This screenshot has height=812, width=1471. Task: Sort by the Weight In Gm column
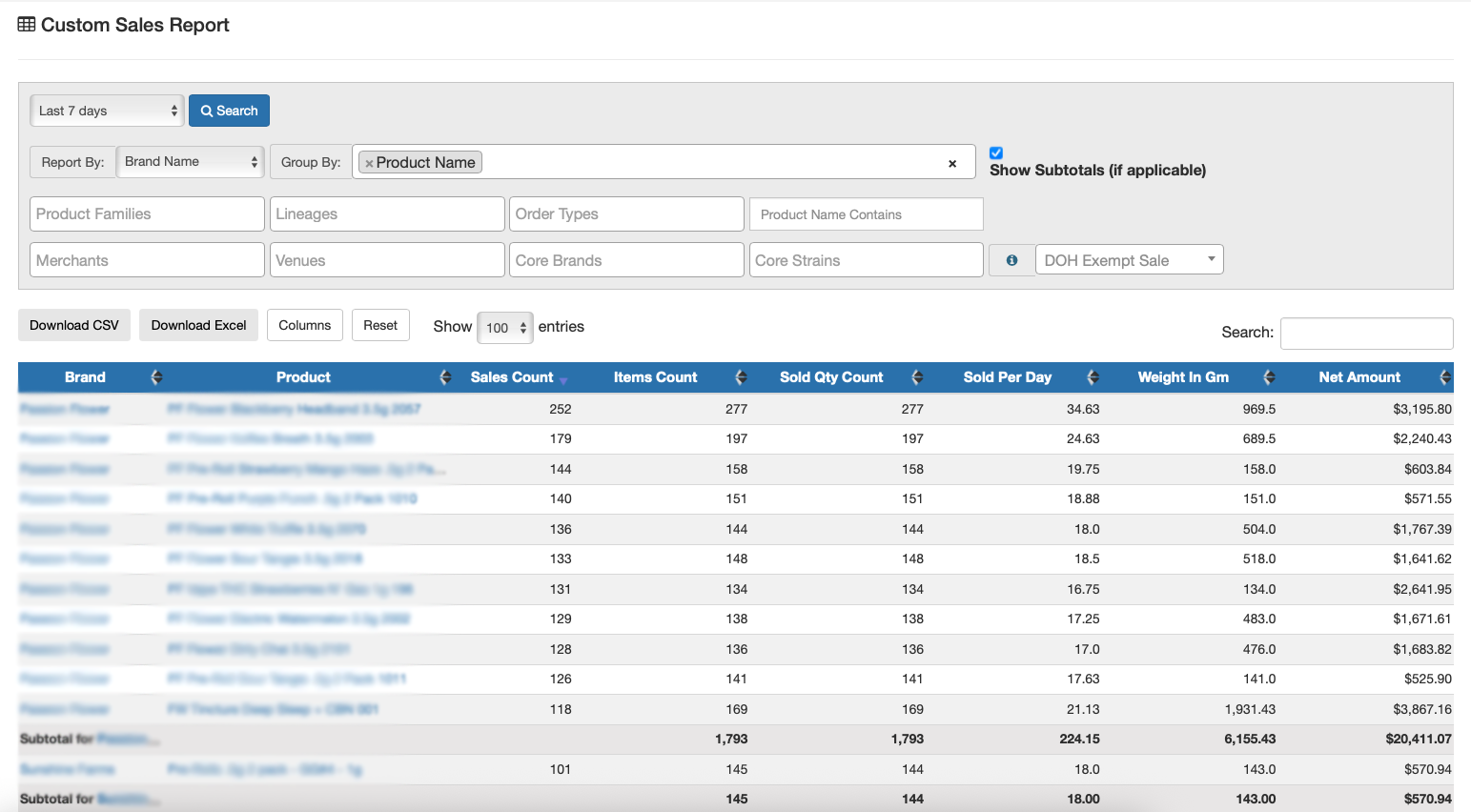pyautogui.click(x=1268, y=377)
